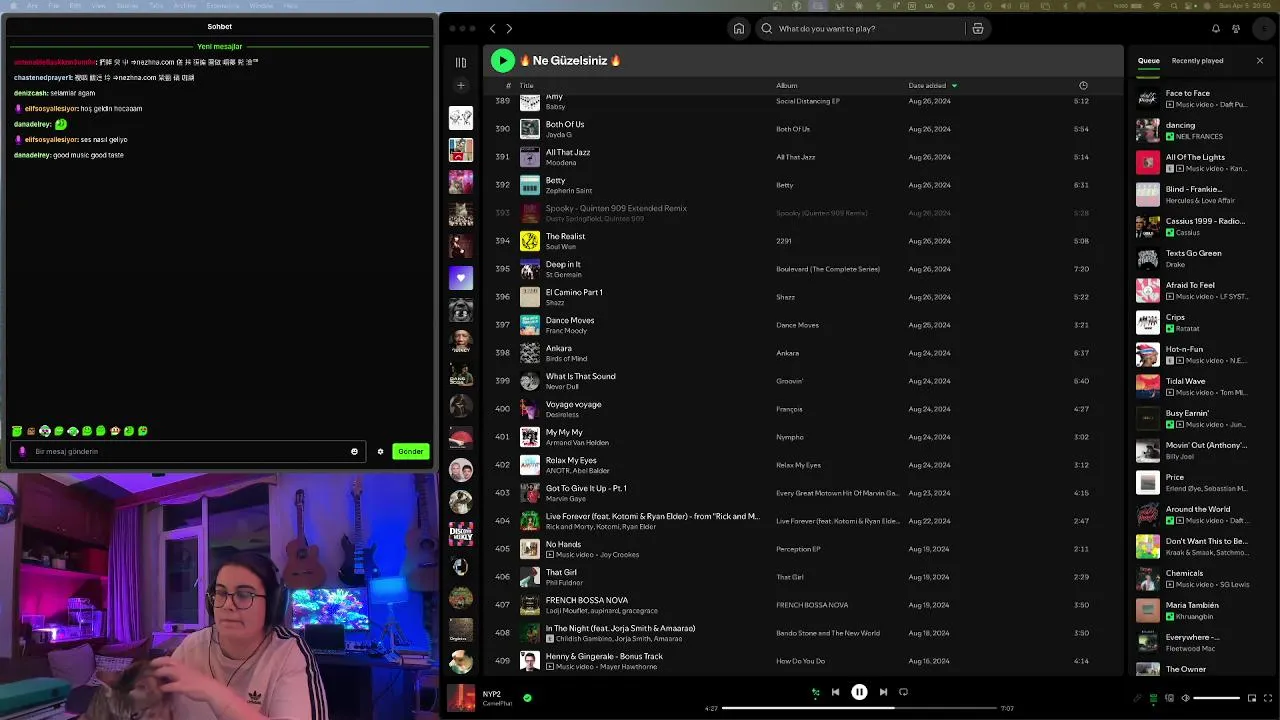Play the Ne Güzelsiniz playlist
This screenshot has width=1280, height=720.
click(503, 60)
